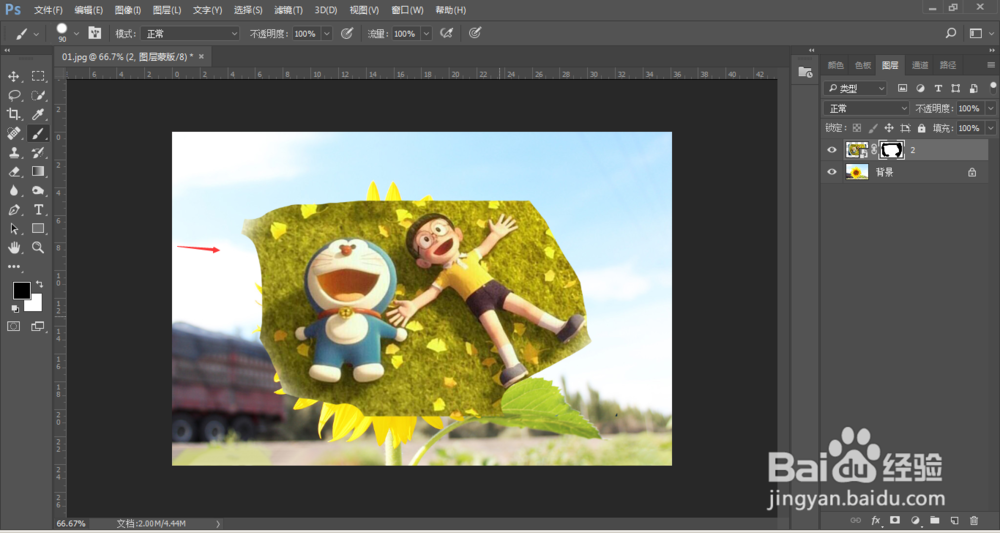Toggle lock transparent pixels

click(857, 128)
